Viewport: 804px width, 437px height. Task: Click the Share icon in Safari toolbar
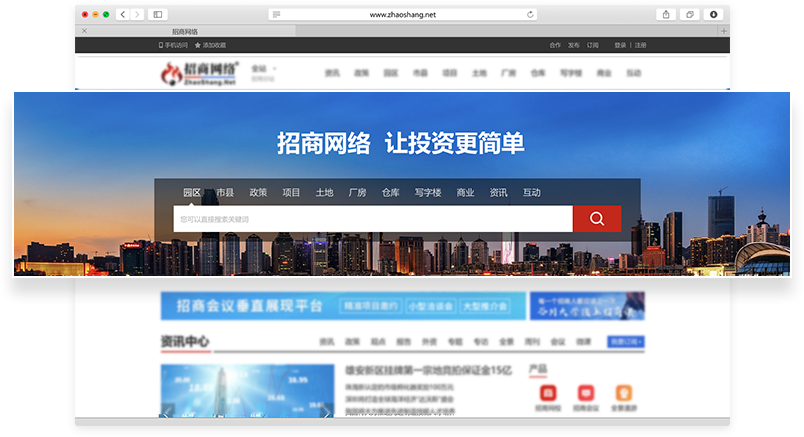tap(666, 15)
